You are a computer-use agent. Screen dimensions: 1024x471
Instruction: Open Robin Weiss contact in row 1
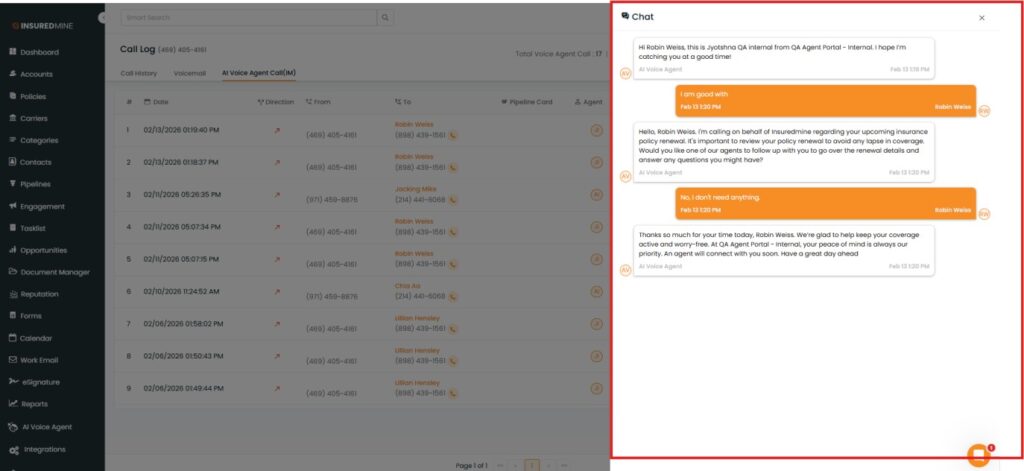point(414,123)
